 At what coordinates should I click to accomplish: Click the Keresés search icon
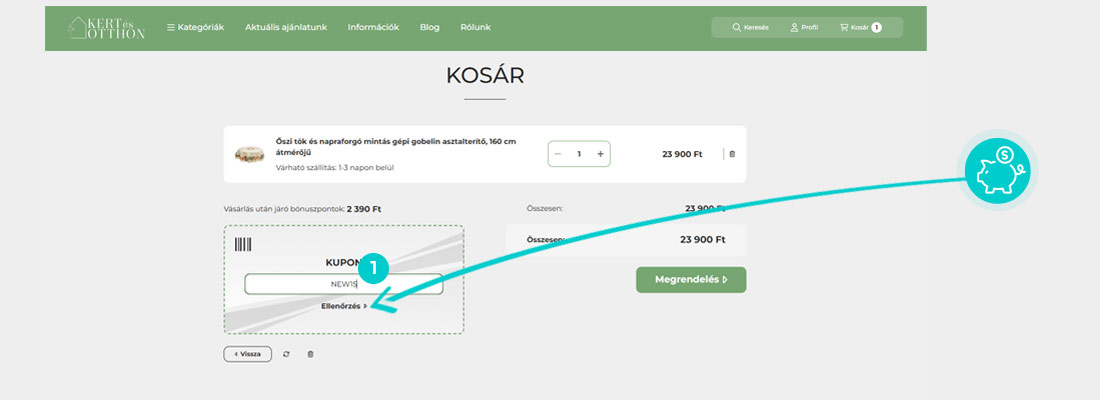point(750,27)
